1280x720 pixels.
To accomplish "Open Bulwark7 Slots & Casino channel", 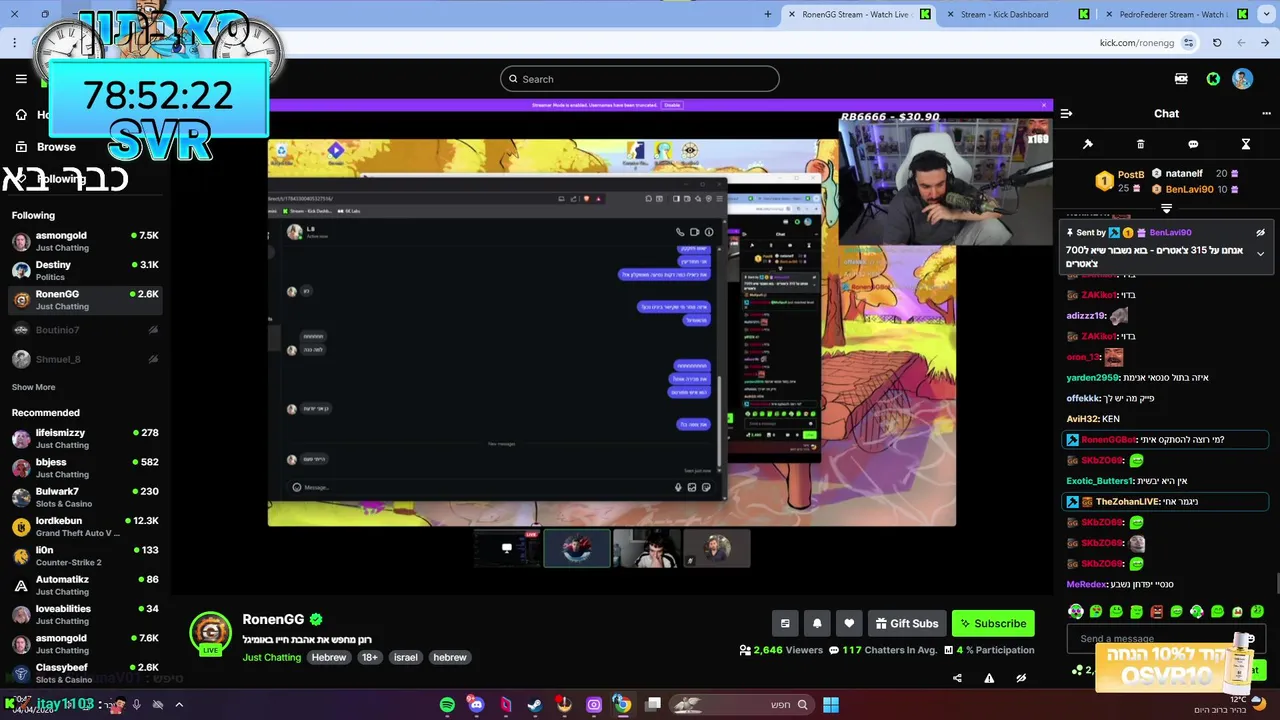I will (x=85, y=497).
